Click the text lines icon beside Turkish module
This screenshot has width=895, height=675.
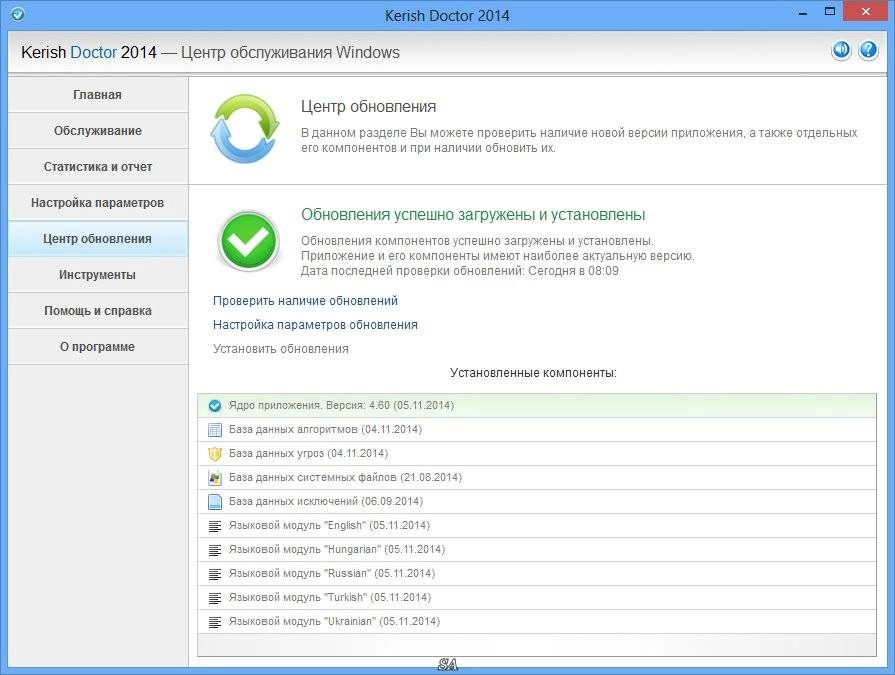(x=215, y=598)
